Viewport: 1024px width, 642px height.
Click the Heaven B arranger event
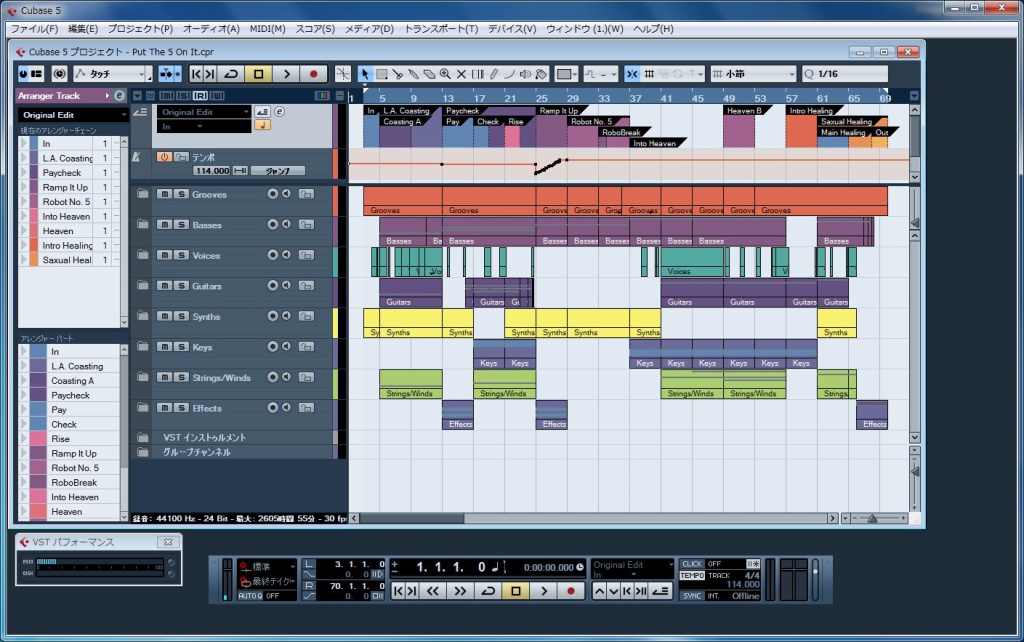point(739,125)
